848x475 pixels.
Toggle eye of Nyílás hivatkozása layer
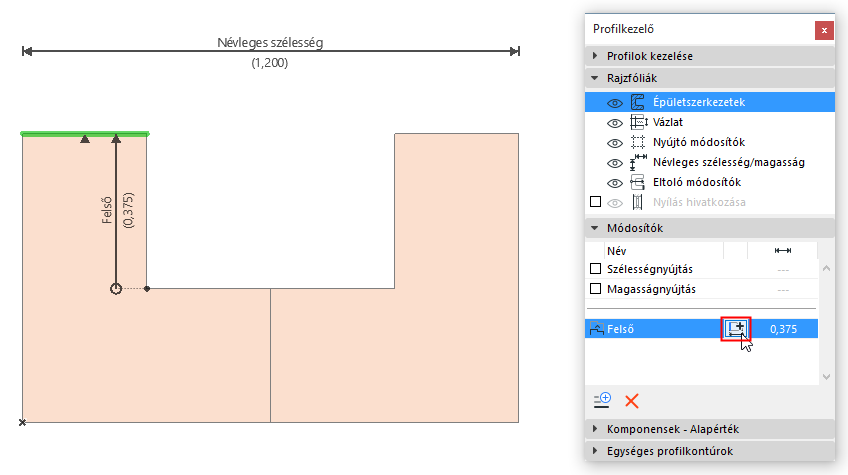pyautogui.click(x=614, y=203)
